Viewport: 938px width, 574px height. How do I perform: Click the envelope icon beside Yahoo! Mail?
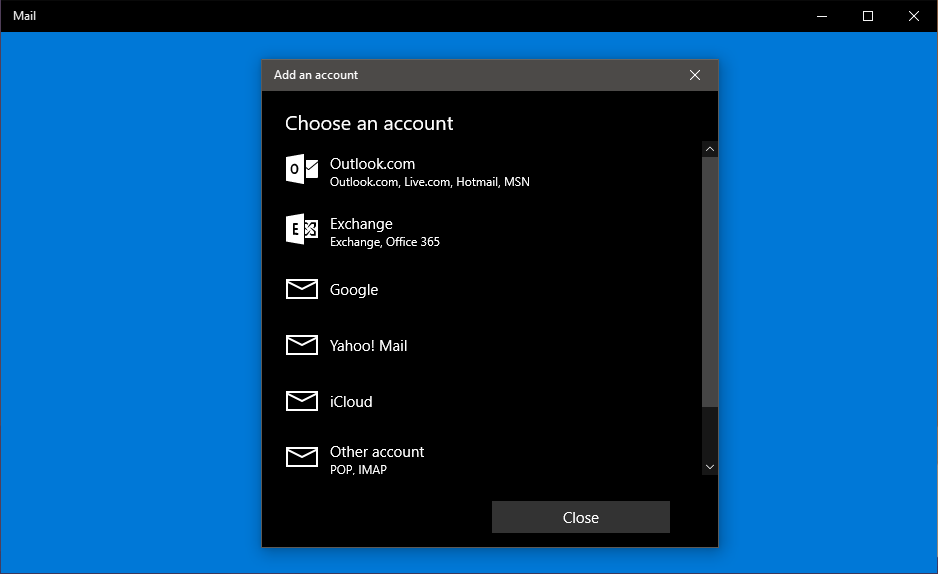click(302, 345)
